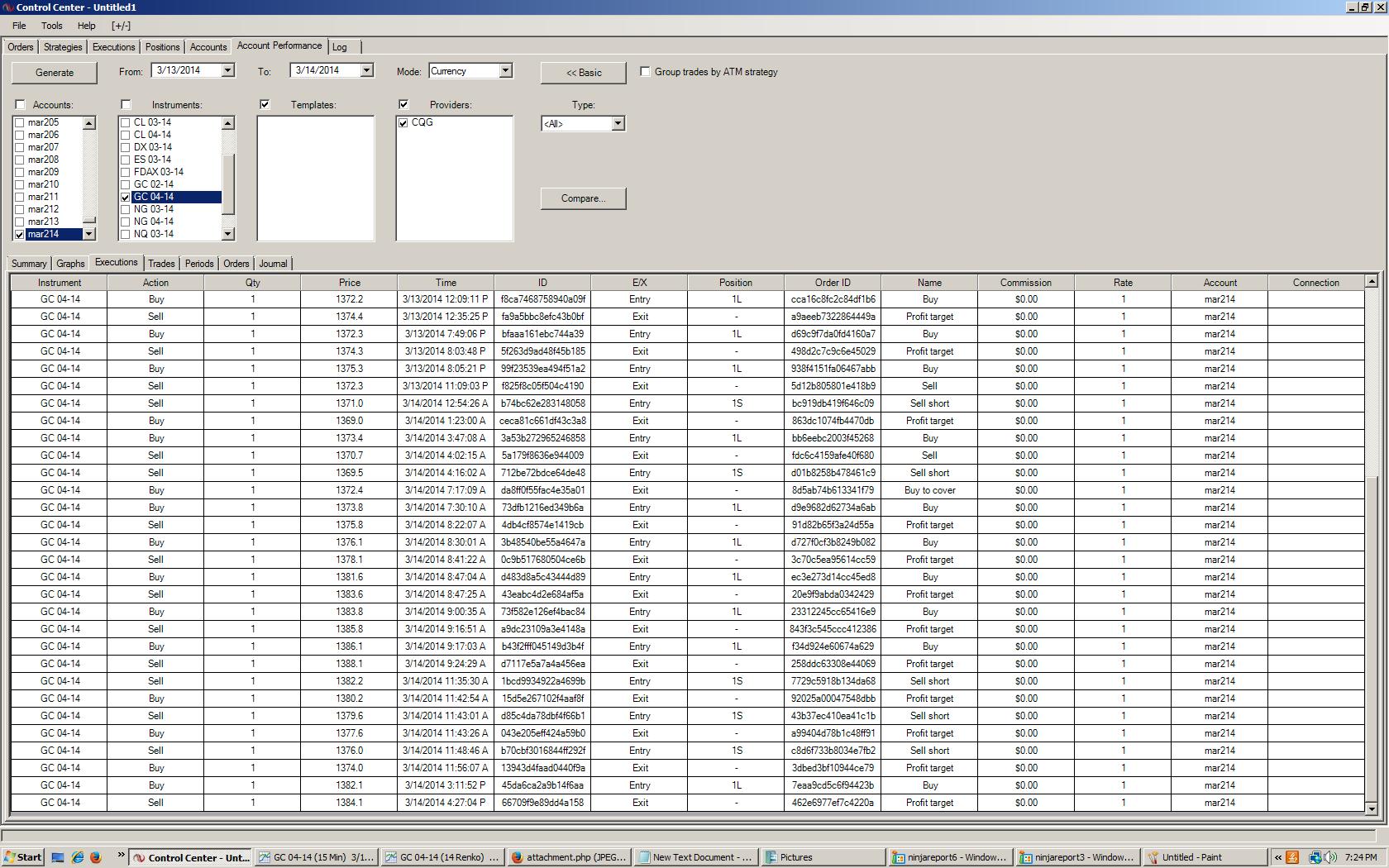Click the Templates list box
Screen dimensions: 1389x868
click(316, 179)
